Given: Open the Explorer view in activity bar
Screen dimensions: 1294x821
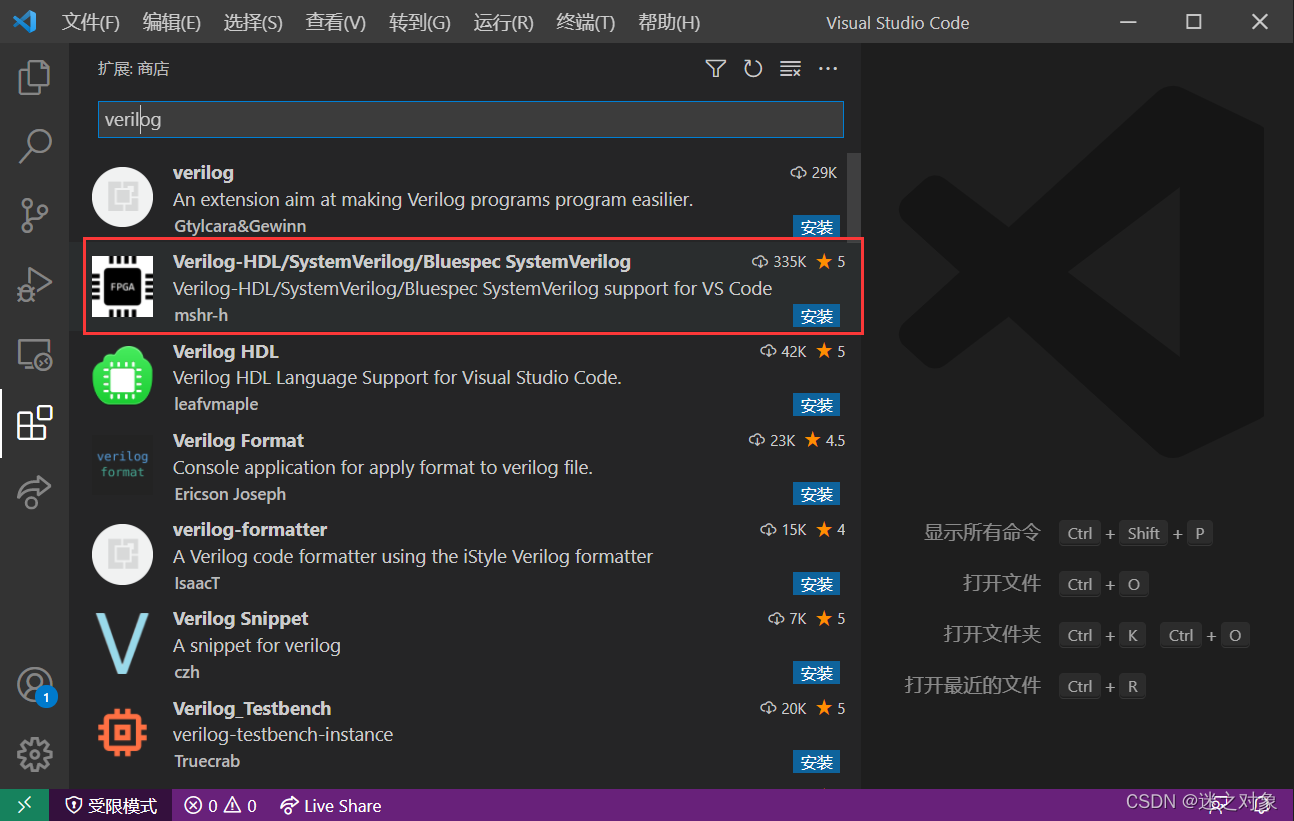Looking at the screenshot, I should click(35, 77).
